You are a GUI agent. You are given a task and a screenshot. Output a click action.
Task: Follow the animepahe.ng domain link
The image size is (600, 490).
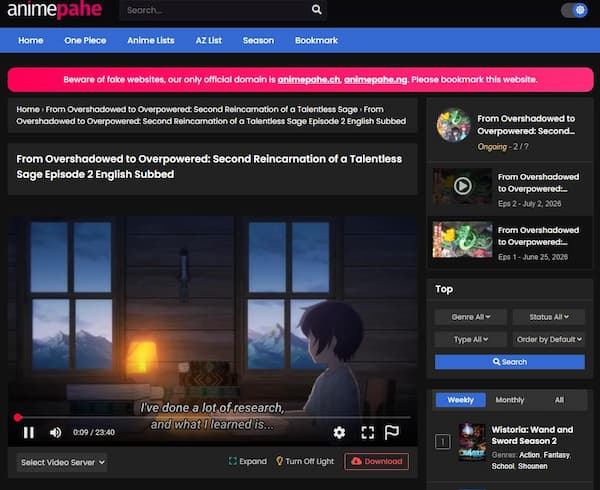(x=375, y=80)
